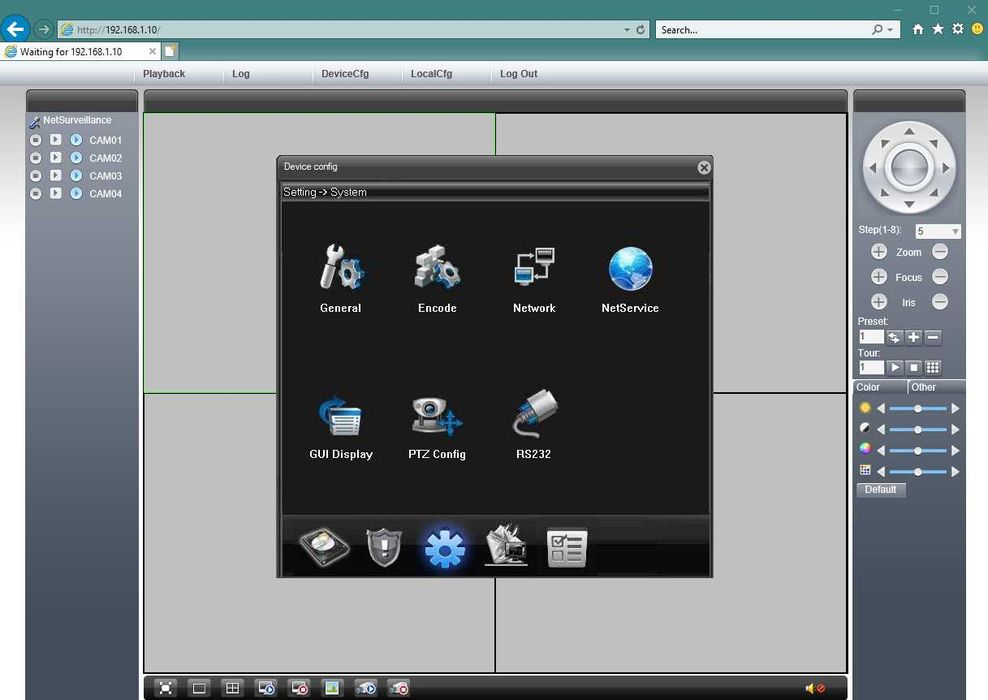Switch to the hard disk record category icon
This screenshot has height=700, width=988.
tap(325, 546)
